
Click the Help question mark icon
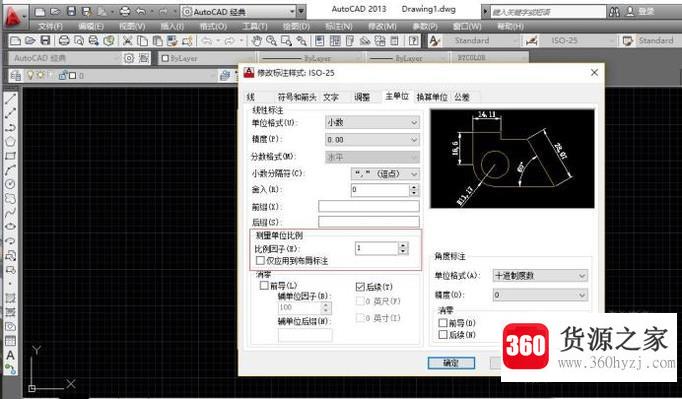[413, 41]
